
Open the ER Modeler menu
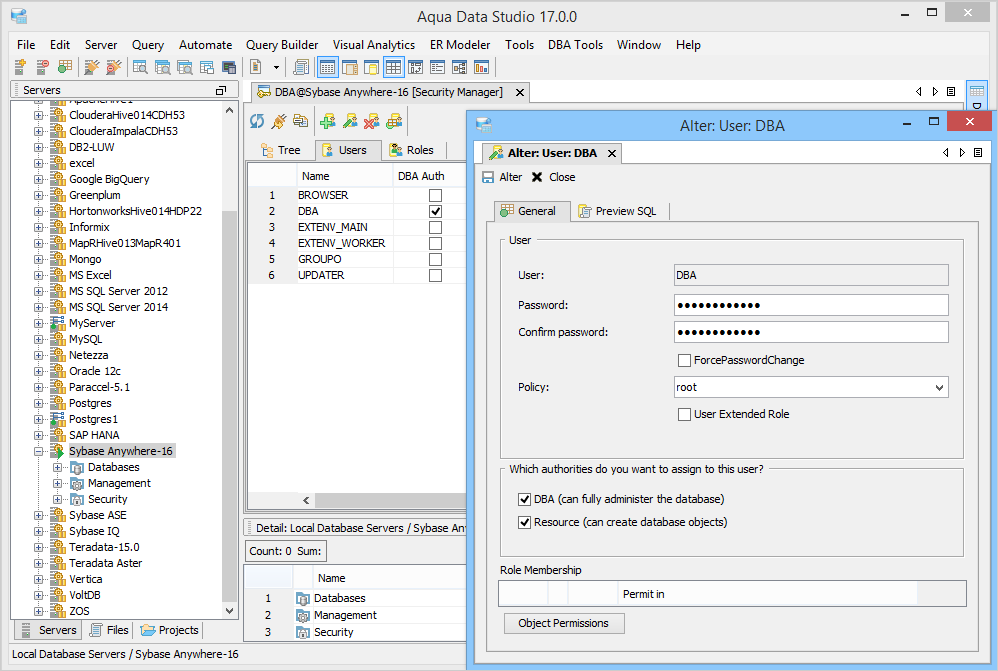460,45
